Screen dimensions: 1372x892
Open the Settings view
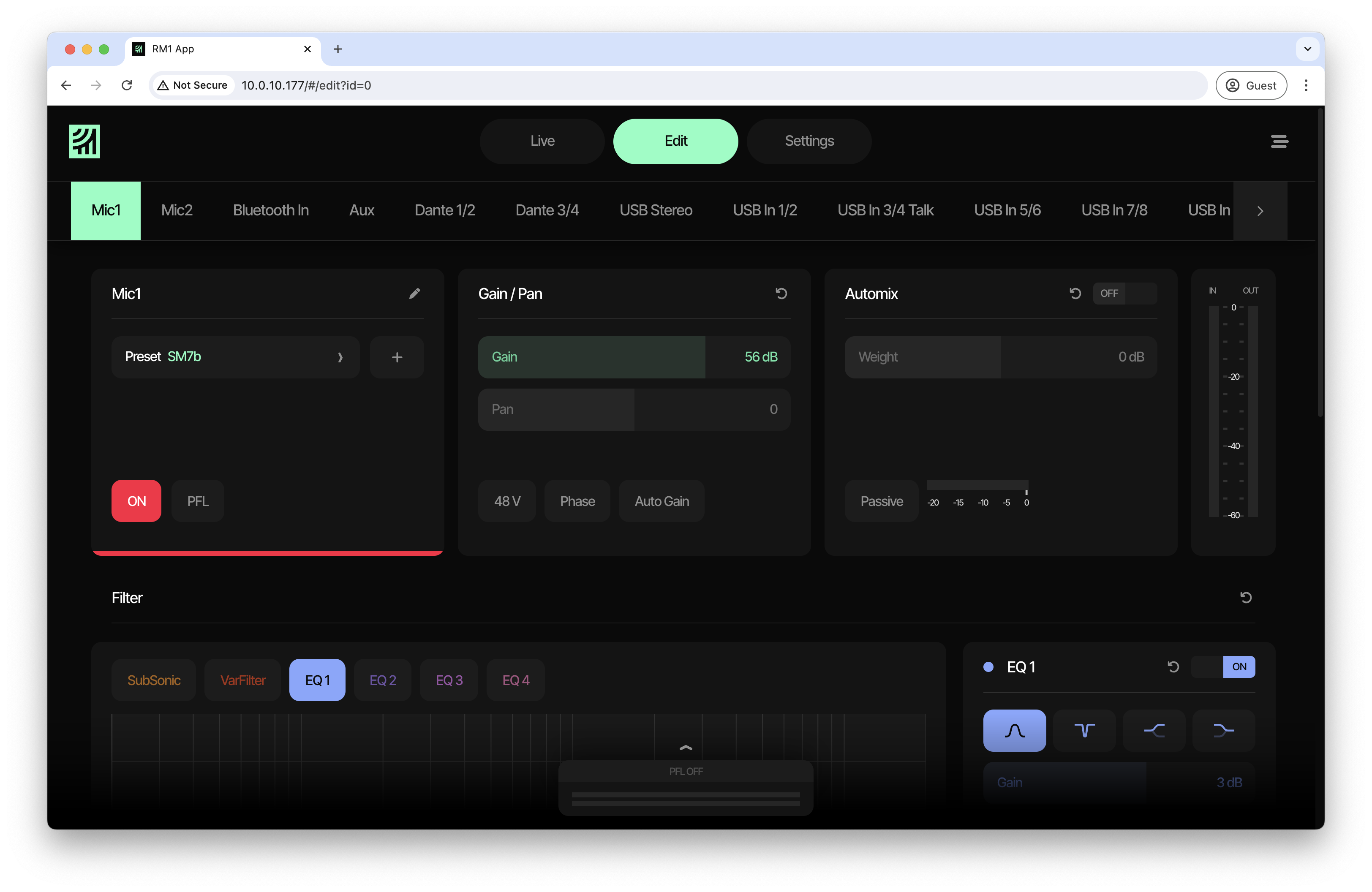pos(809,141)
